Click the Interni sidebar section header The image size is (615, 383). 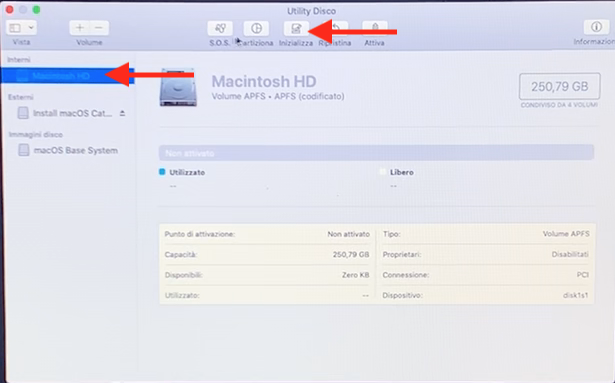19,60
